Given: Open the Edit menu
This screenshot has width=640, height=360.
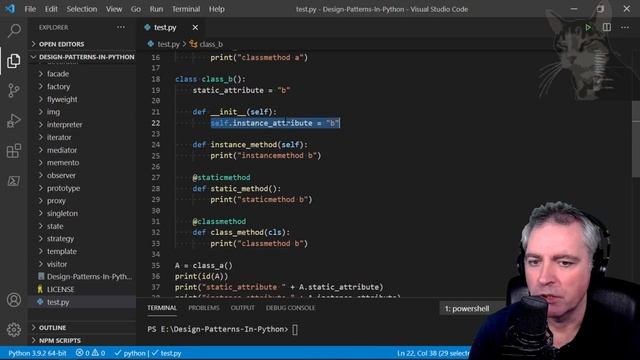Looking at the screenshot, I should [x=51, y=9].
